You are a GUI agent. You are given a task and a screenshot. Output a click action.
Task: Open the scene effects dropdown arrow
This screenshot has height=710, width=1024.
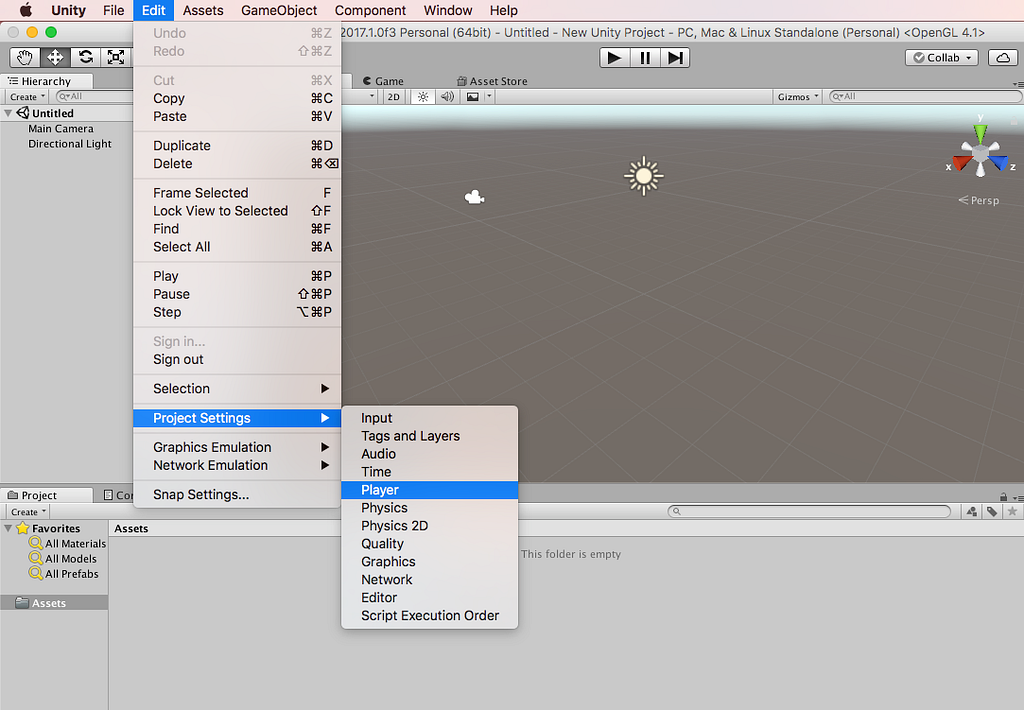pos(488,97)
